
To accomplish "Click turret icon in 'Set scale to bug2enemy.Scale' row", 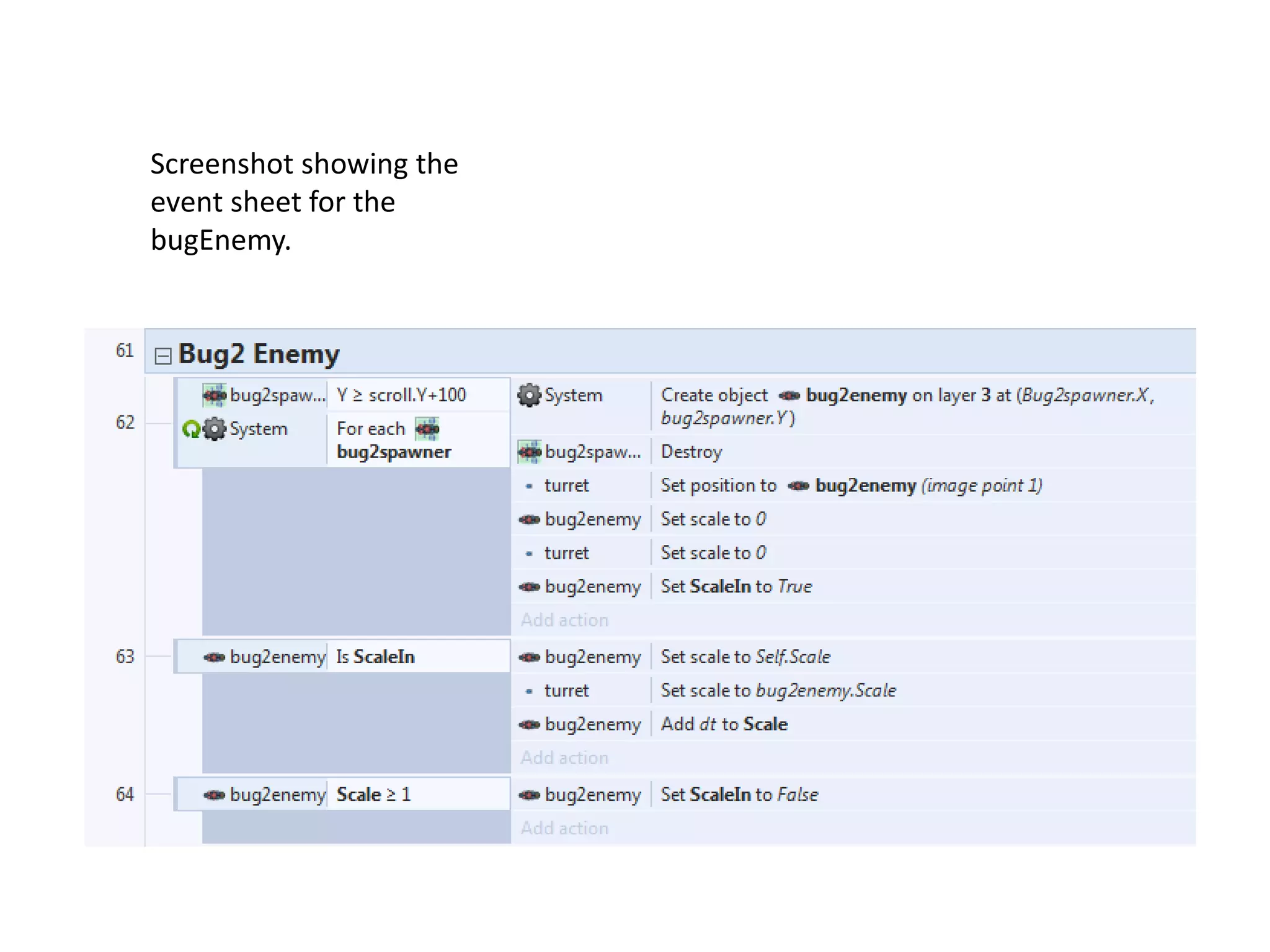I will [529, 691].
